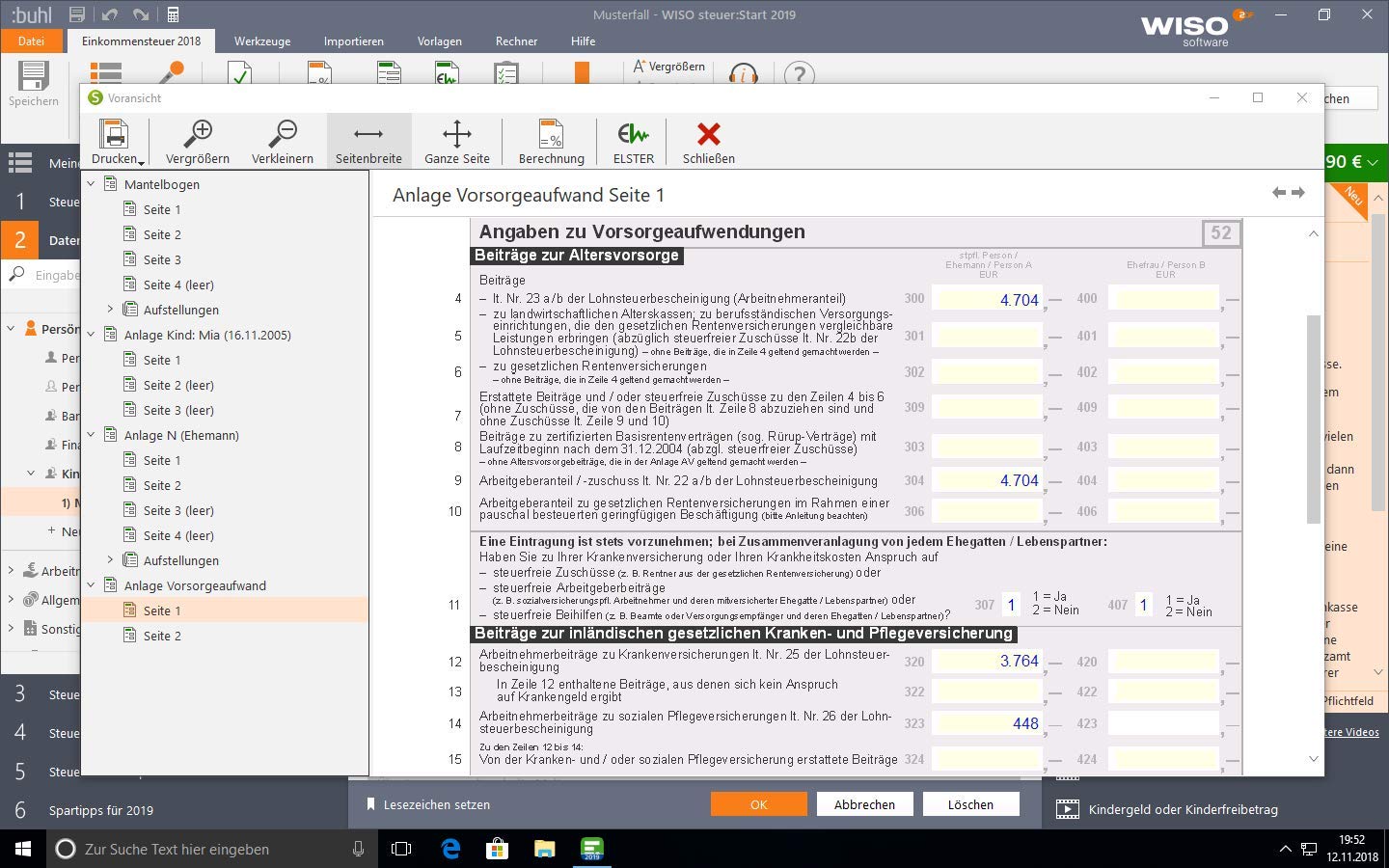Click the Vergrößern magnifier in the Voransicht toolbar
This screenshot has height=868, width=1389.
pyautogui.click(x=198, y=133)
